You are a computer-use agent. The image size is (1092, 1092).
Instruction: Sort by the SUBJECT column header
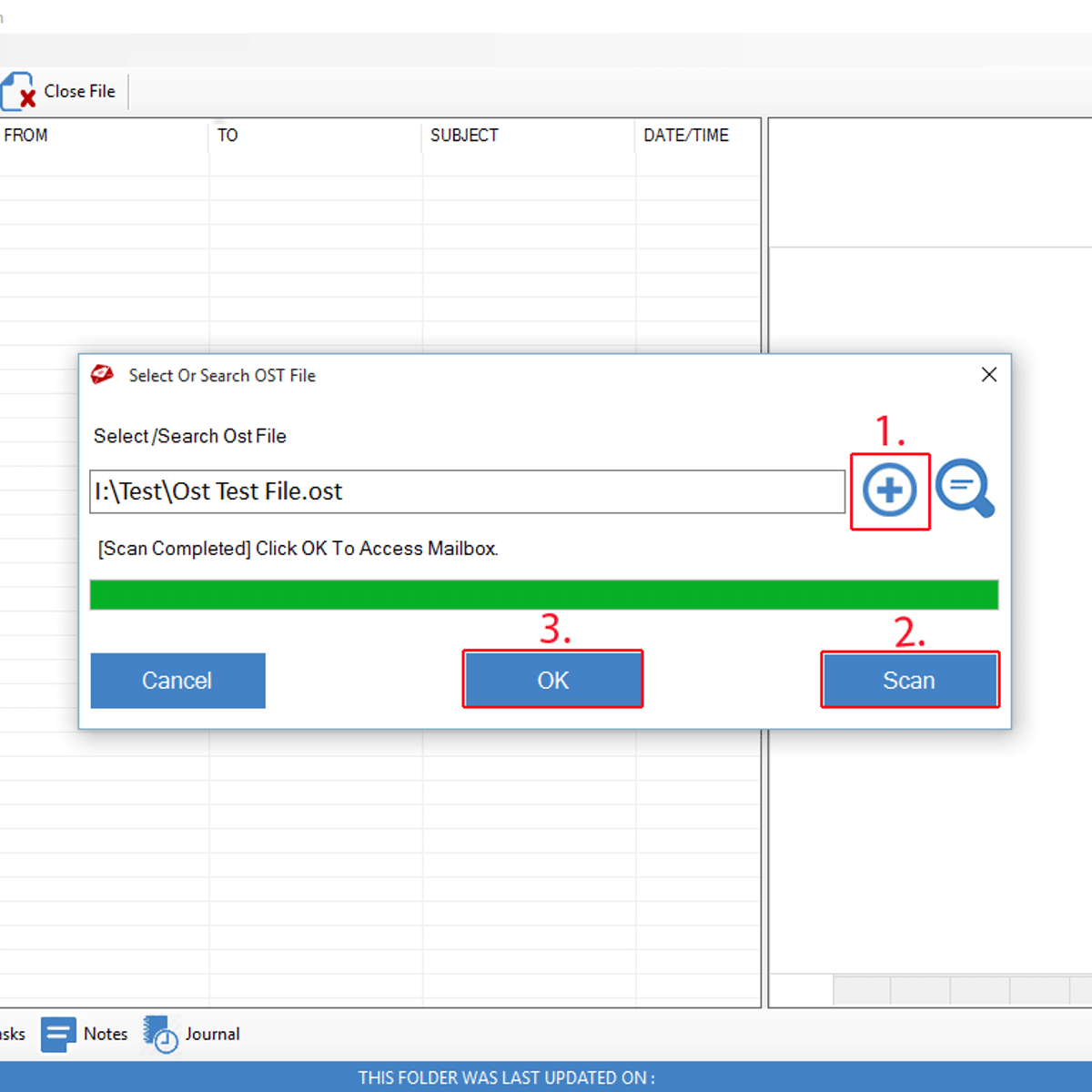coord(464,136)
